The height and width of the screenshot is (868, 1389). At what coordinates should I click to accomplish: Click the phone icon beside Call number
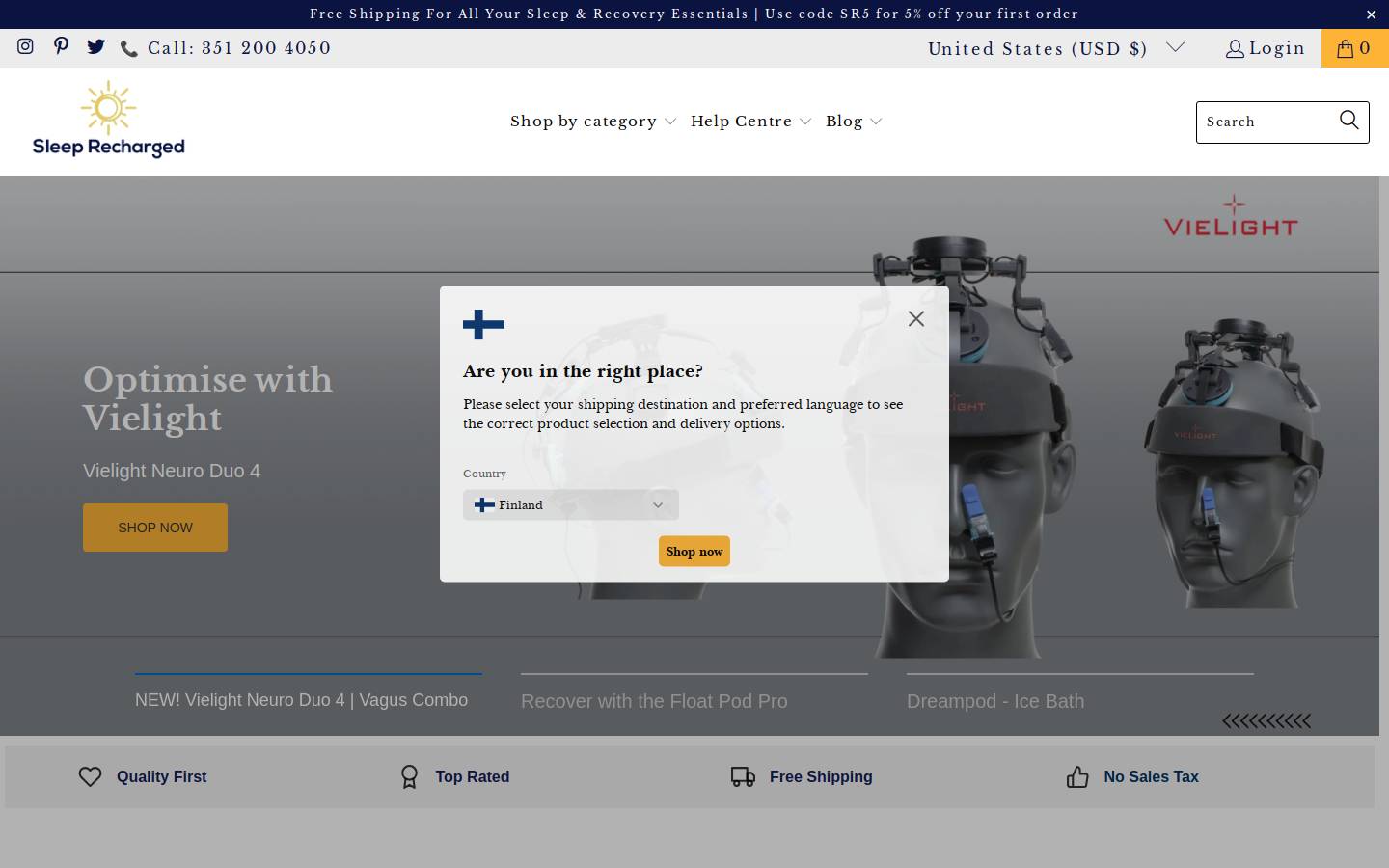tap(128, 49)
